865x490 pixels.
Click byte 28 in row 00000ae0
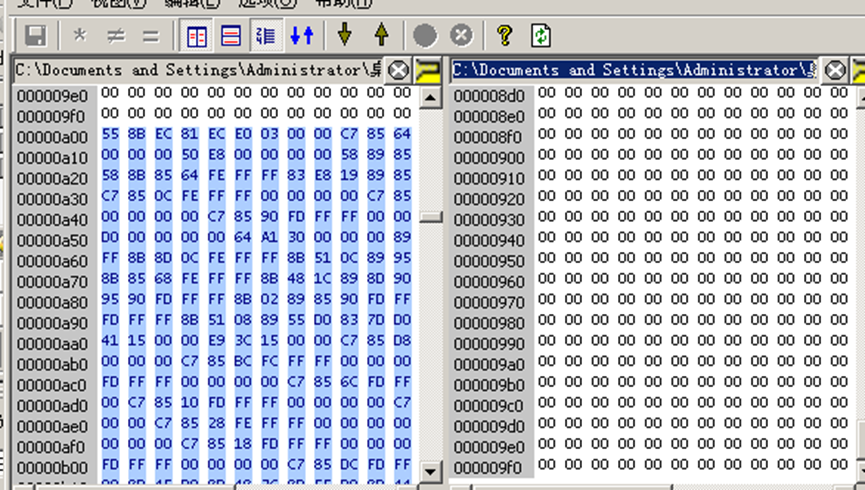[216, 423]
